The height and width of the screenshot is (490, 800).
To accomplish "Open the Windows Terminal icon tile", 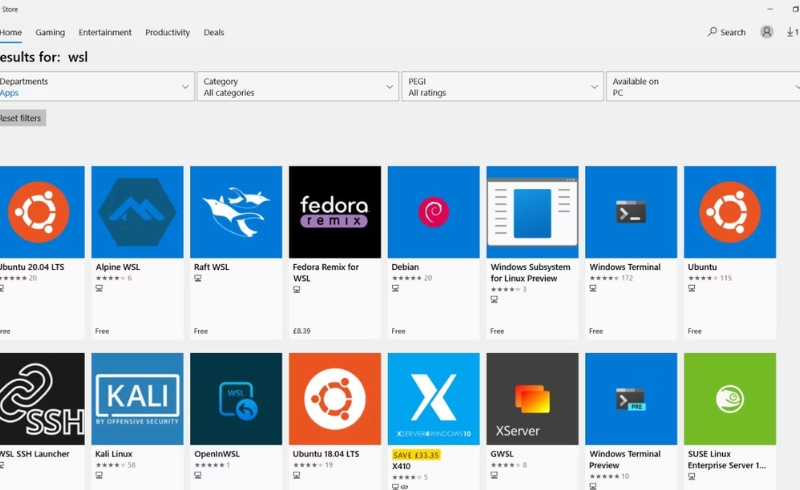I will click(x=631, y=212).
